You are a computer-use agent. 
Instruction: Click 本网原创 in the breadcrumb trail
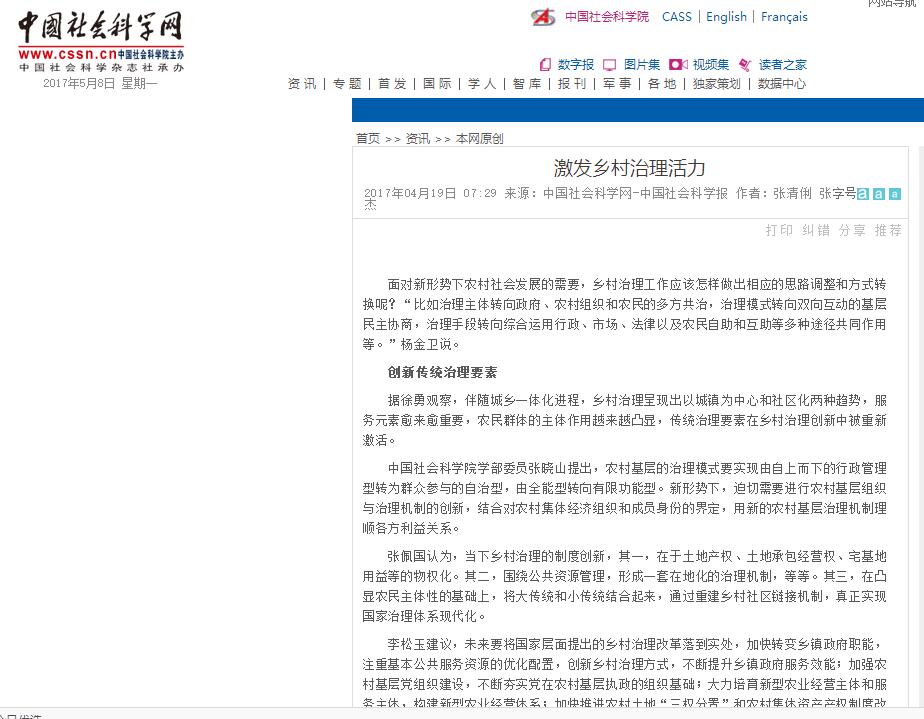480,139
